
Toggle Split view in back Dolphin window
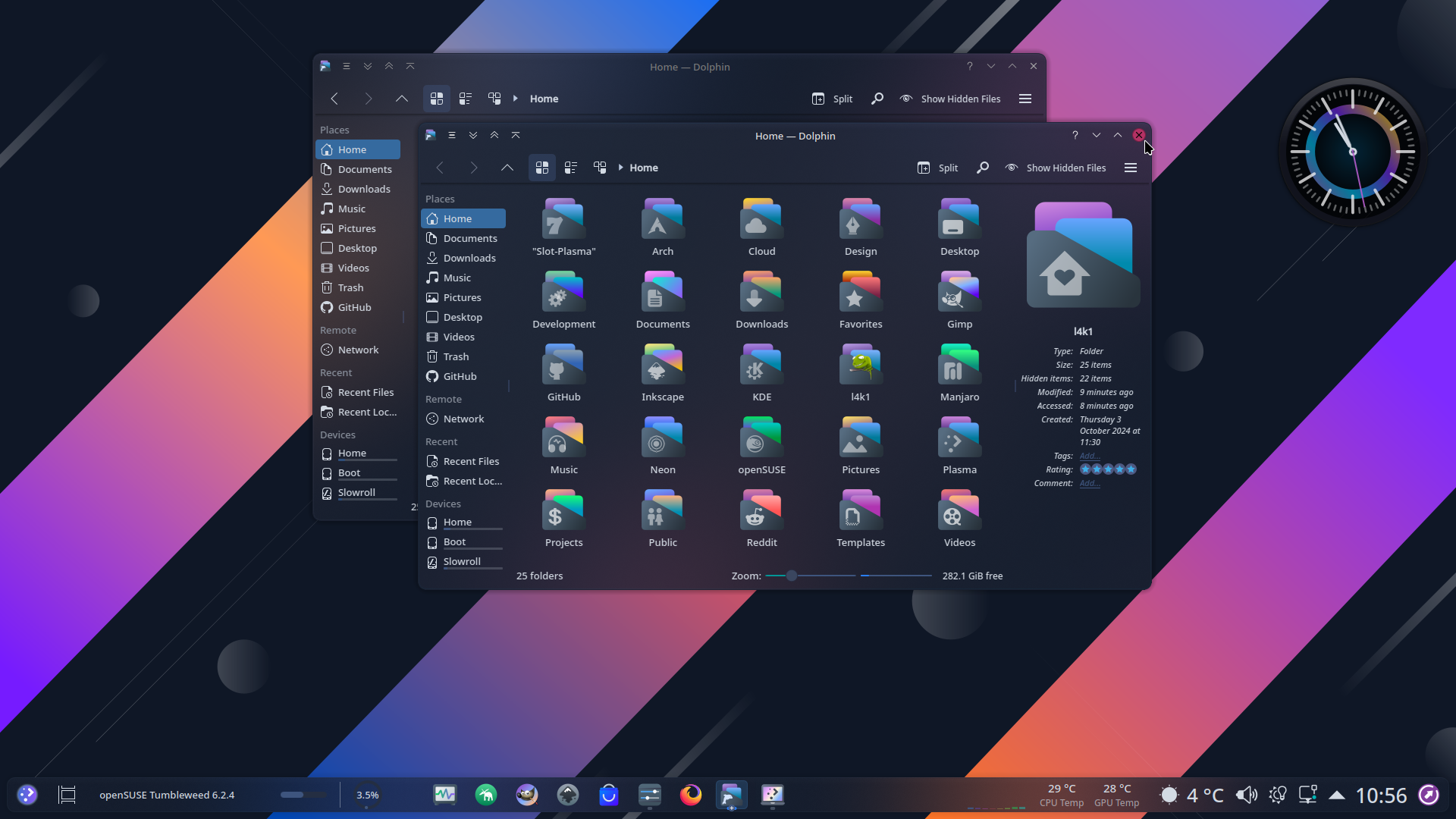click(x=833, y=99)
